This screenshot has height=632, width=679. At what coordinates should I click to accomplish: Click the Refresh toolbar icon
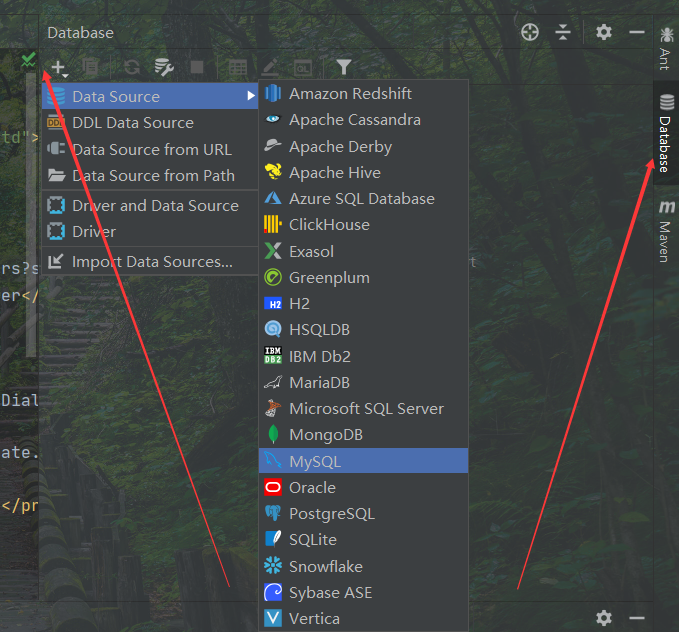click(x=132, y=68)
